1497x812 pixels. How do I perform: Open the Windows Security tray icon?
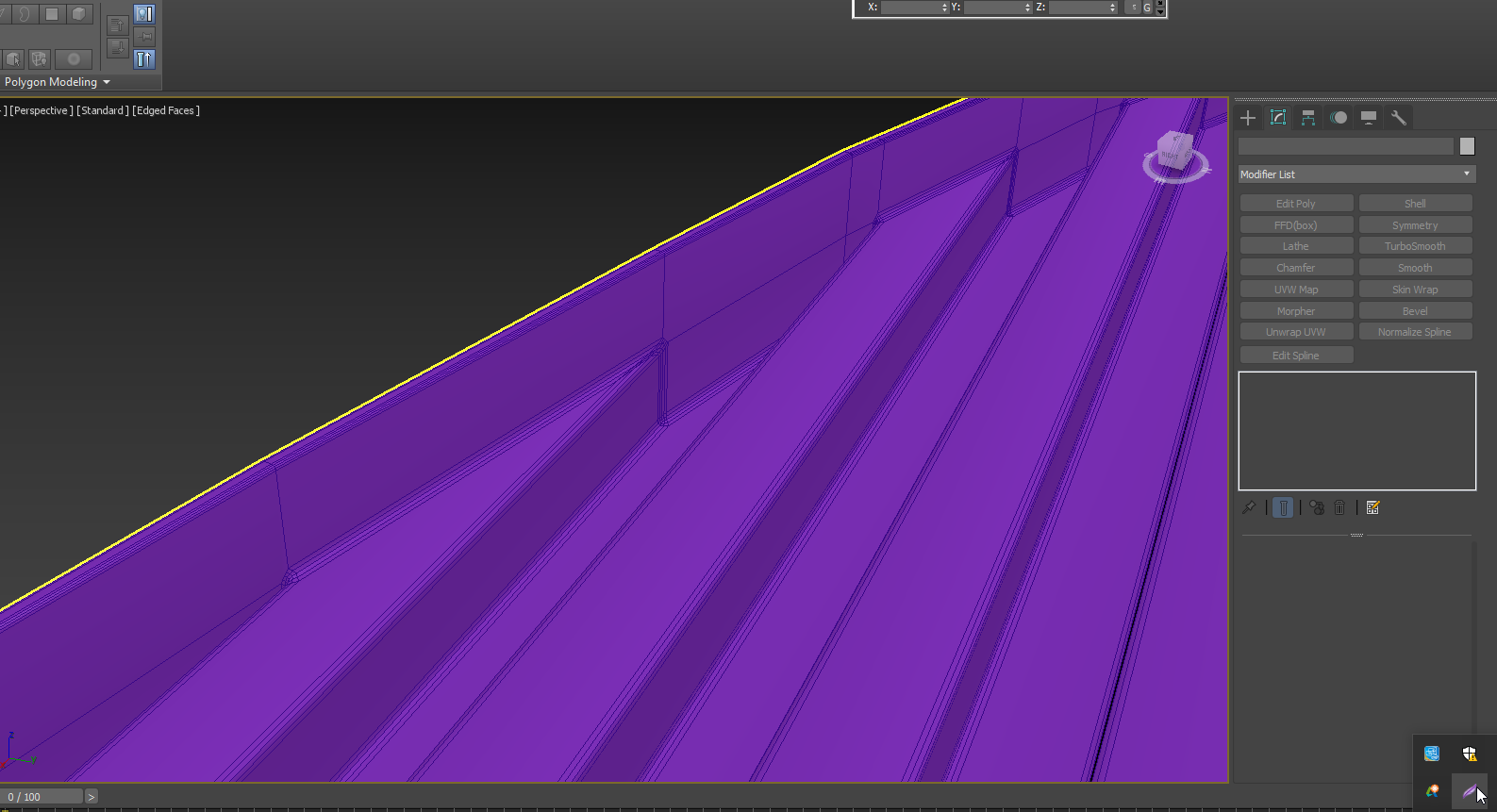(x=1470, y=754)
